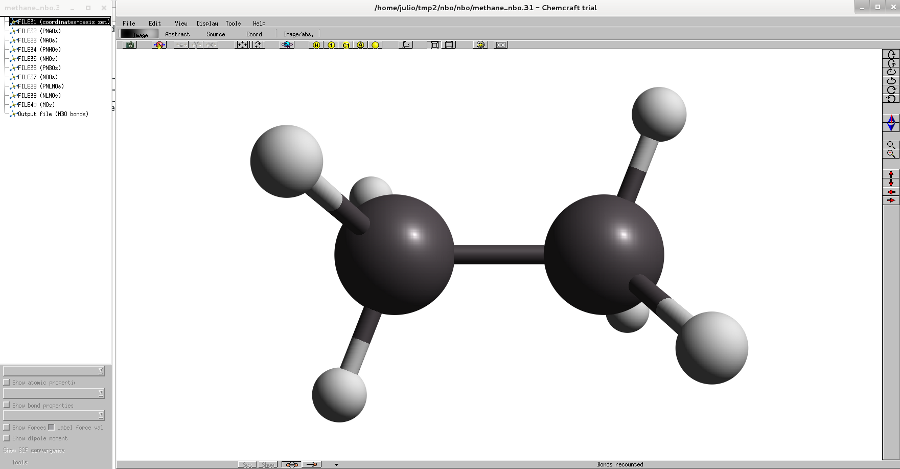The height and width of the screenshot is (469, 900).
Task: Open the dropdown above Show atomic properties
Action: pos(55,370)
